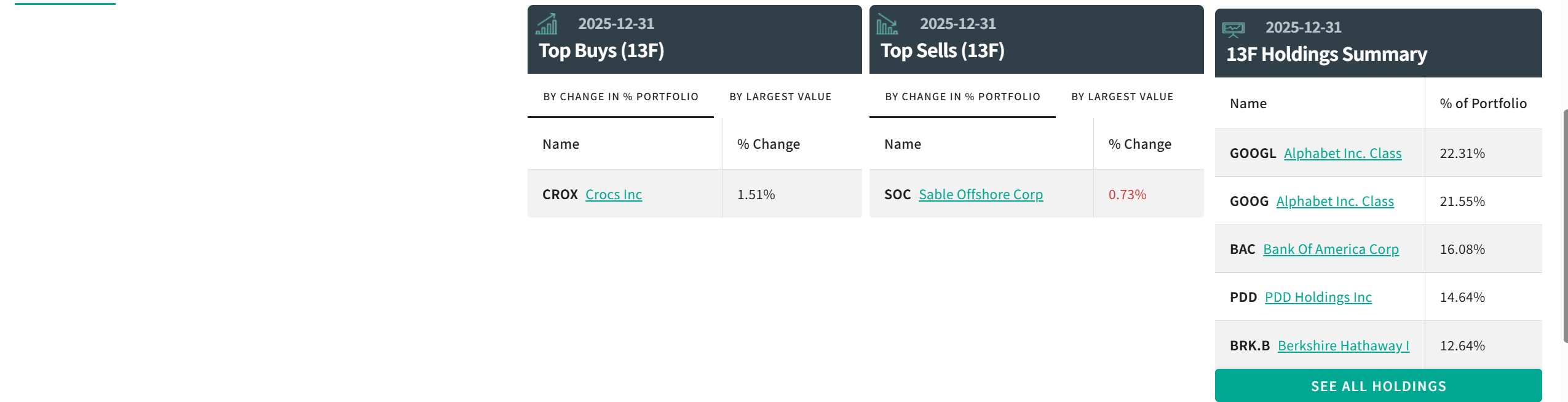
Task: Select Top Buys 'By Change in % Portfolio' tab
Action: (x=620, y=97)
